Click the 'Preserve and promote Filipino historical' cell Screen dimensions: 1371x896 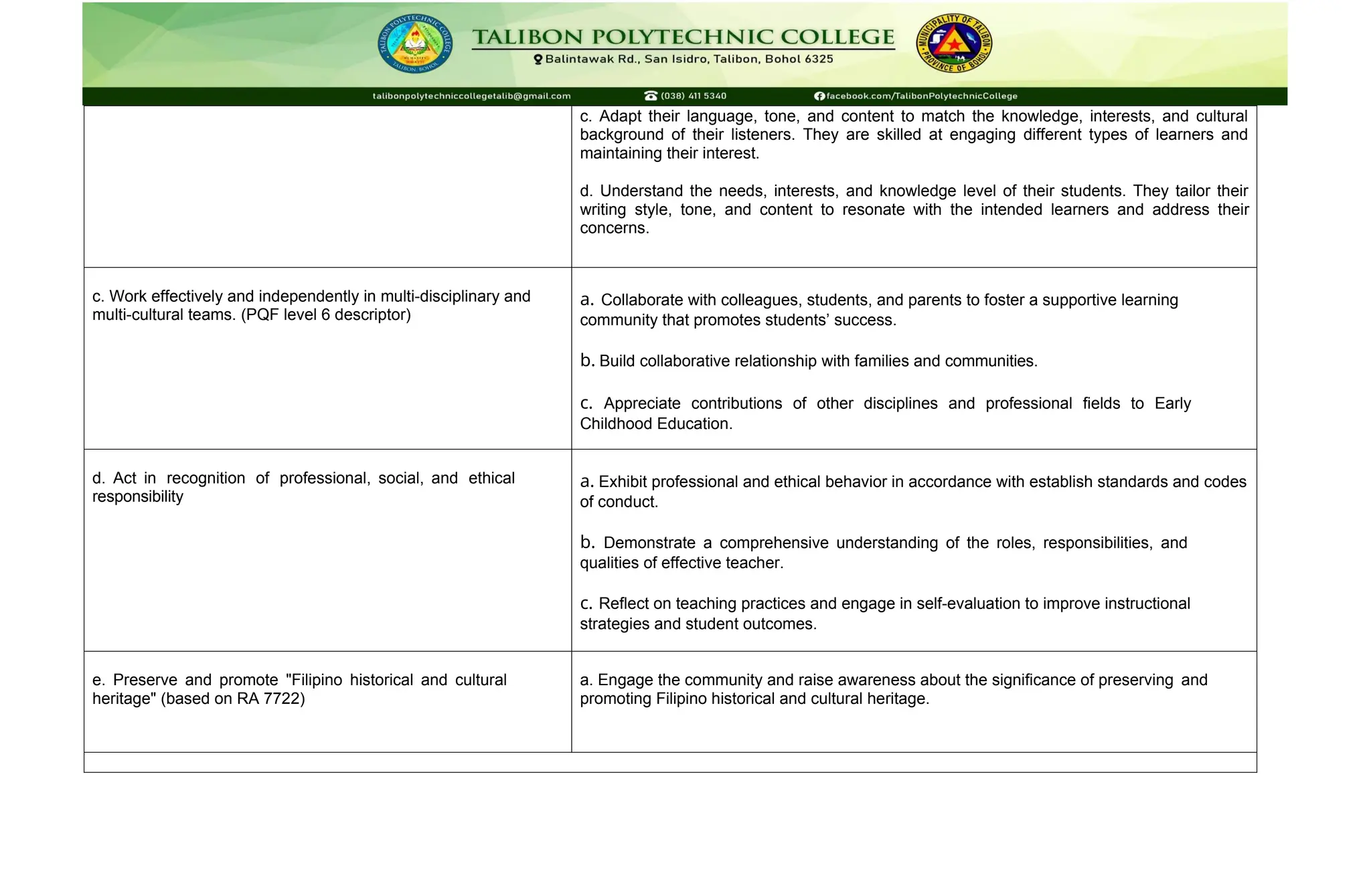(299, 689)
